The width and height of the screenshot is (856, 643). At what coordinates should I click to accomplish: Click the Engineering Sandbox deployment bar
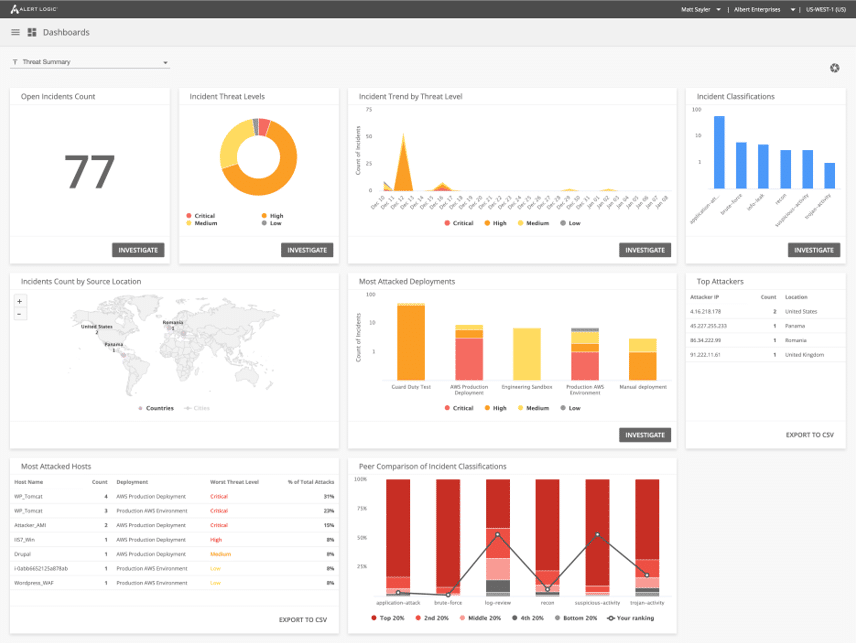coord(527,354)
